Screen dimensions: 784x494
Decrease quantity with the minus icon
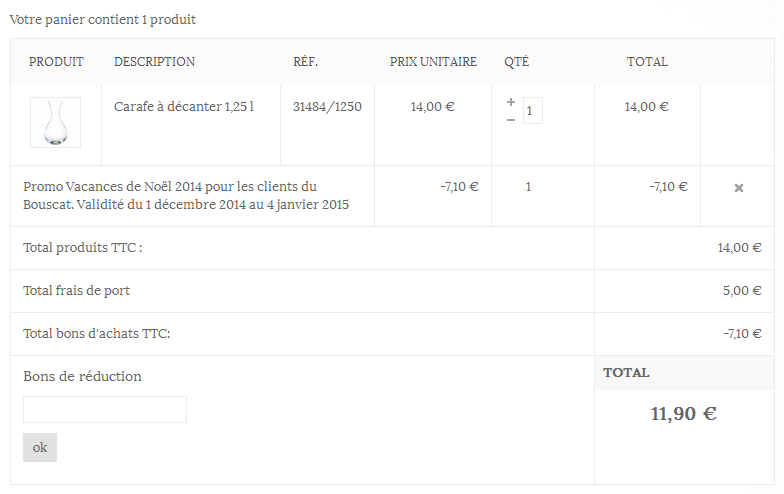tap(510, 120)
